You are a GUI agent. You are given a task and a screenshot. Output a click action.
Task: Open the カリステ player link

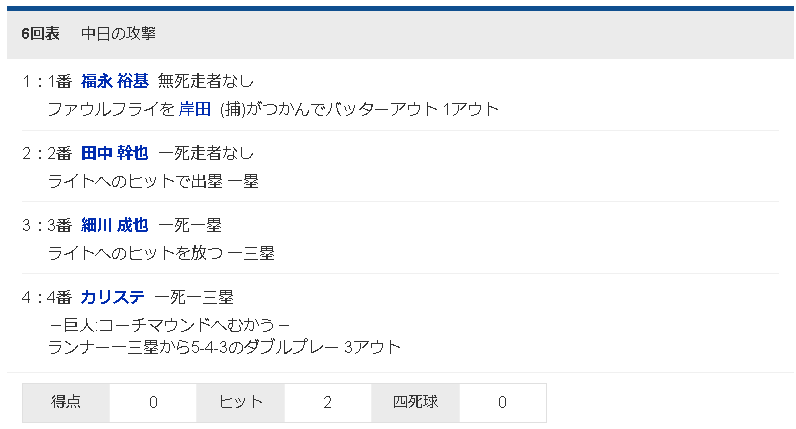tap(112, 297)
